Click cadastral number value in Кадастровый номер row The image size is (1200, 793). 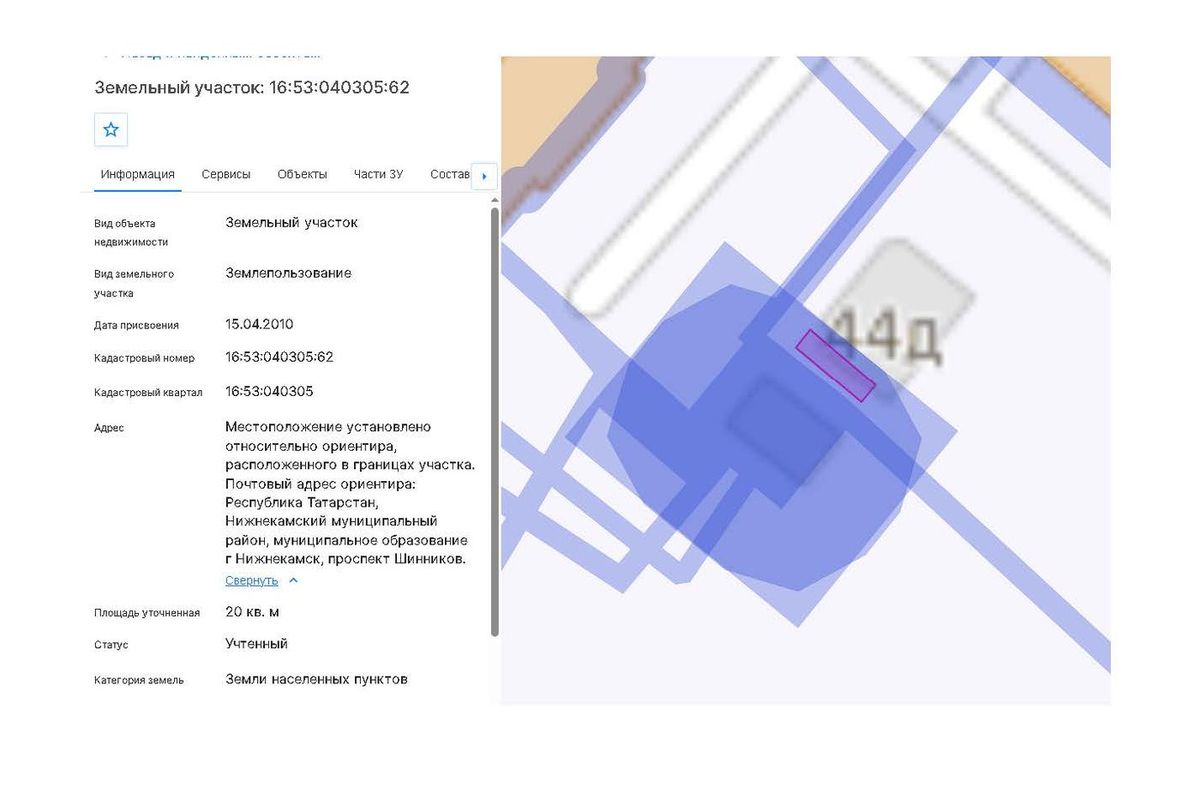(279, 357)
